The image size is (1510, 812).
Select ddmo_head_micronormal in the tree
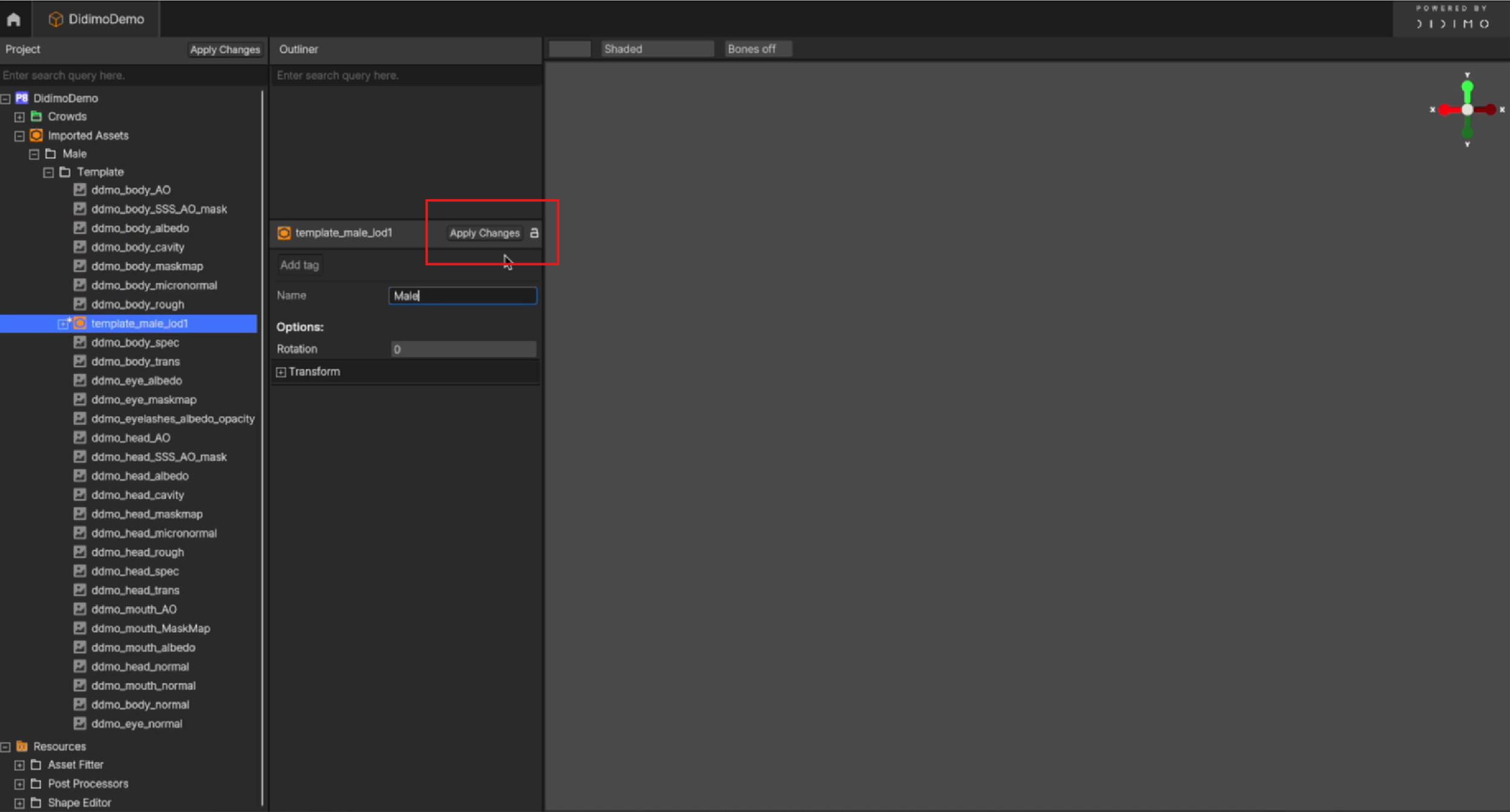click(x=154, y=533)
